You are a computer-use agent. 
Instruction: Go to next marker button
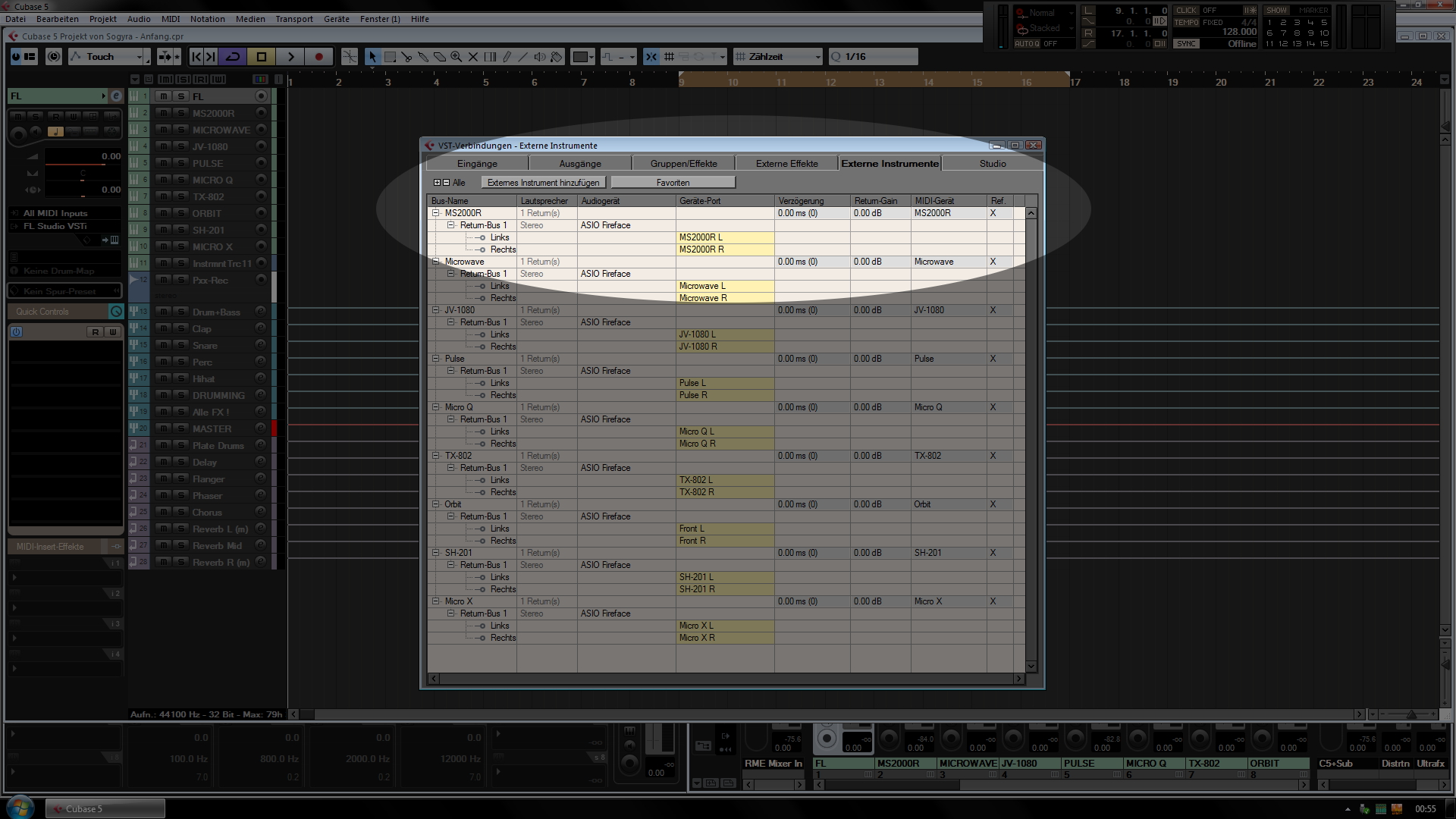211,57
